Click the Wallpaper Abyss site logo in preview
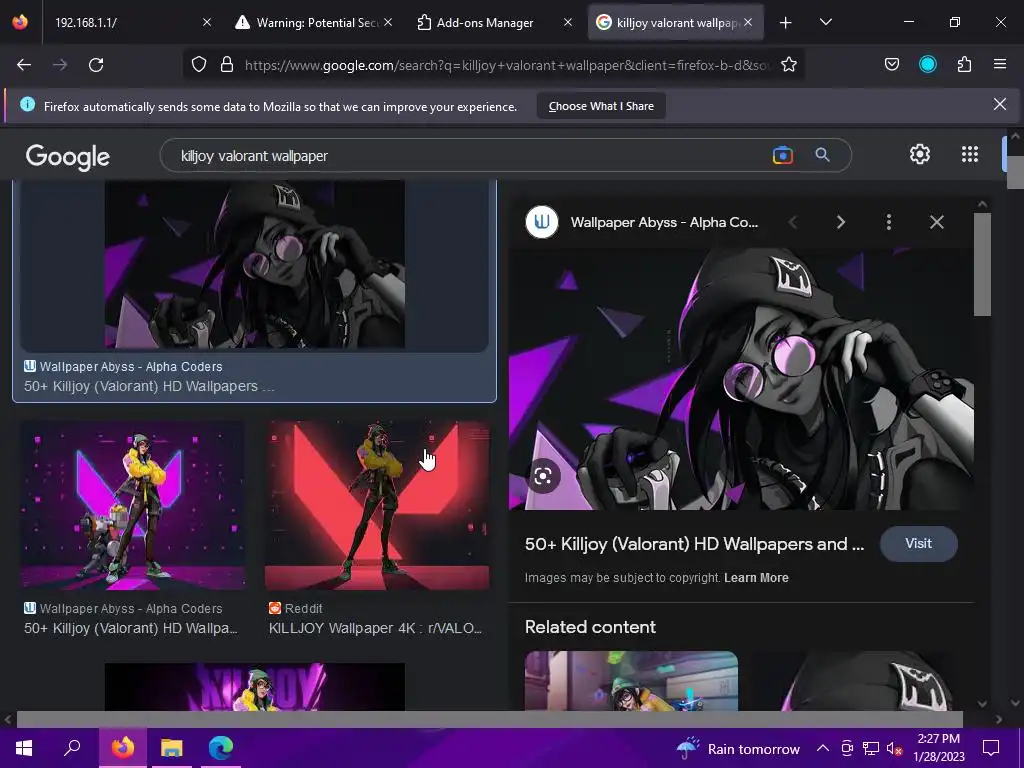This screenshot has height=768, width=1024. point(542,222)
